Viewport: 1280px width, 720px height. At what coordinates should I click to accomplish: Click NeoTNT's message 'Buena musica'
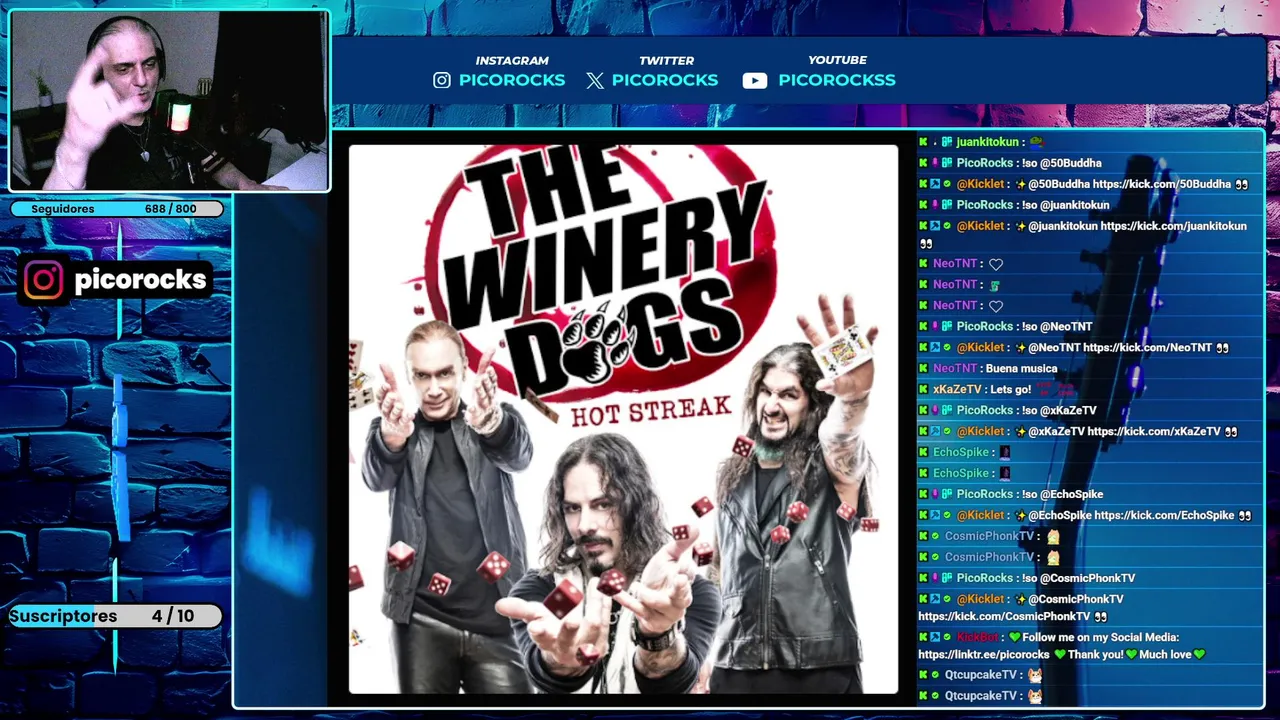tap(1021, 369)
